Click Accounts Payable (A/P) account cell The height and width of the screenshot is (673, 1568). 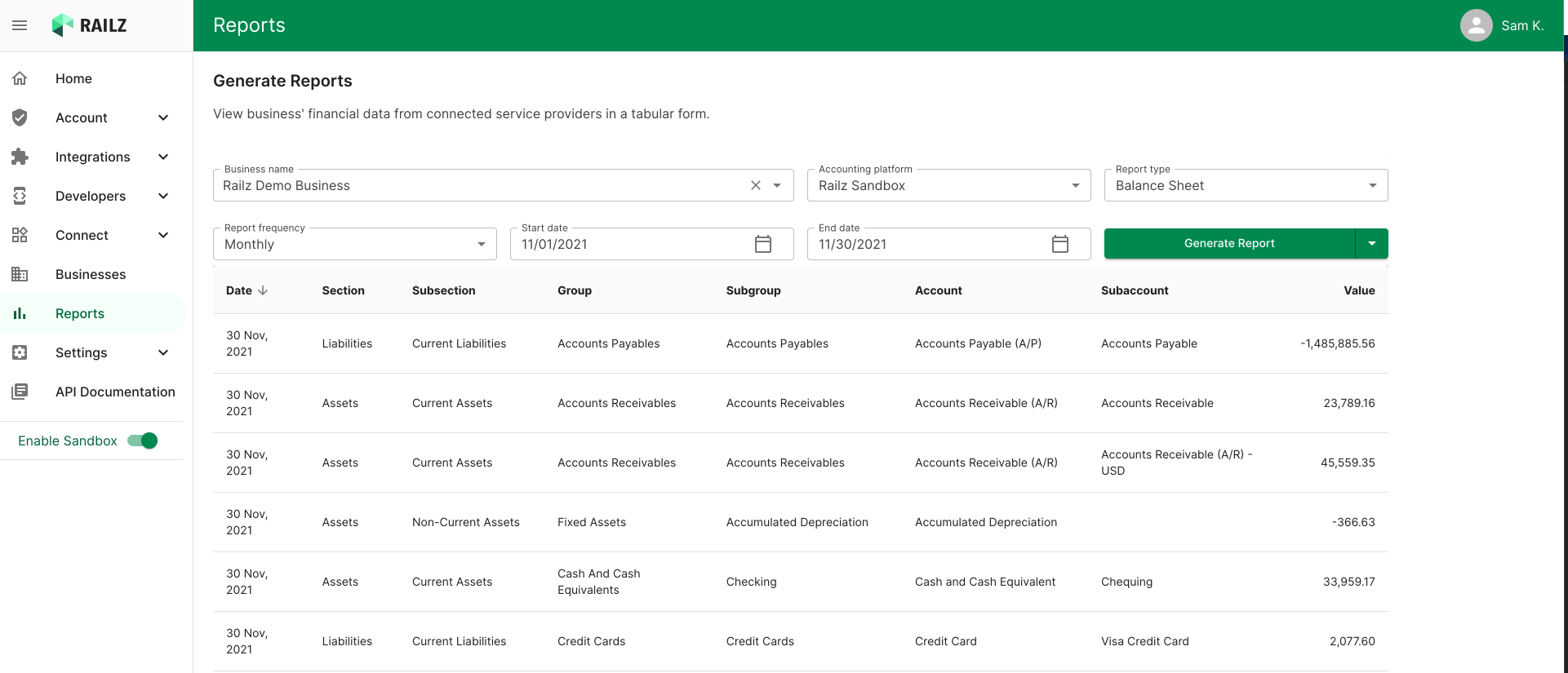coord(978,343)
